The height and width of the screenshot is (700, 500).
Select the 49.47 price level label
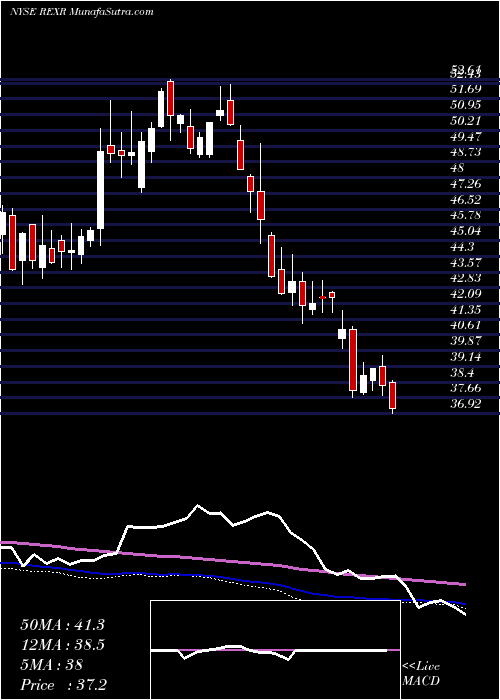pos(465,136)
